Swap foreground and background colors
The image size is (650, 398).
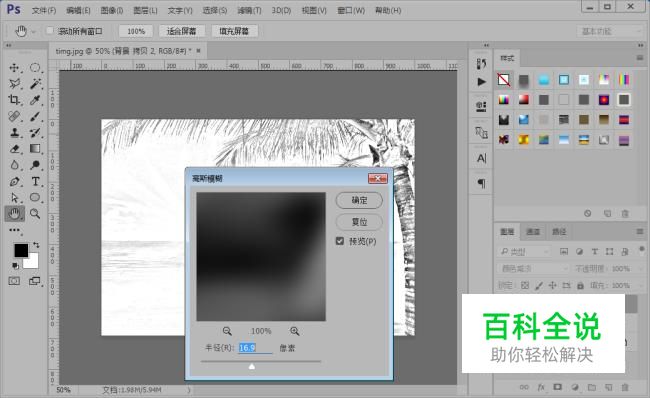click(36, 245)
